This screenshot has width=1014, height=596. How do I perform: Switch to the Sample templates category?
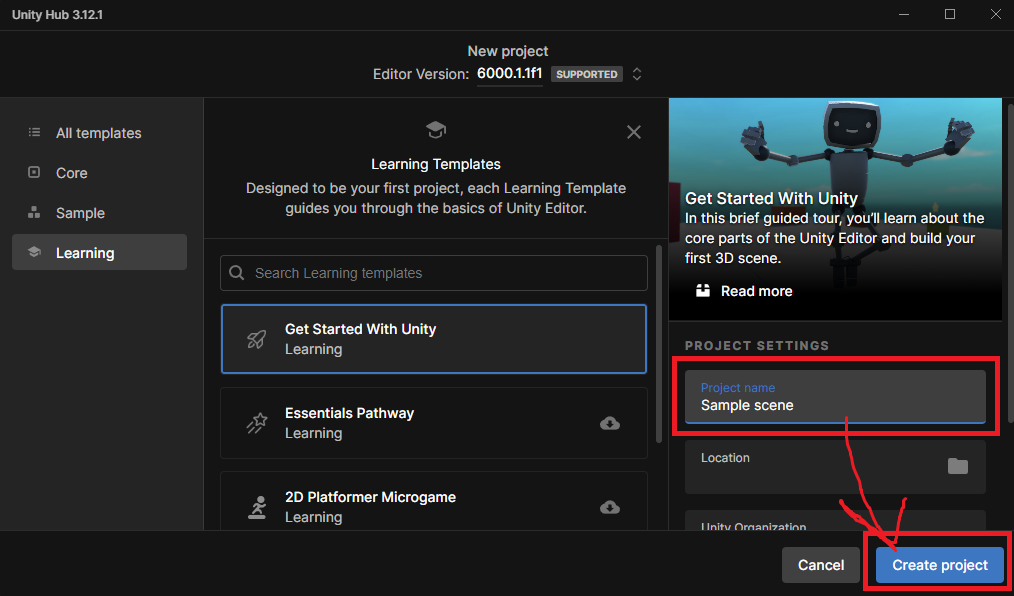[x=99, y=213]
